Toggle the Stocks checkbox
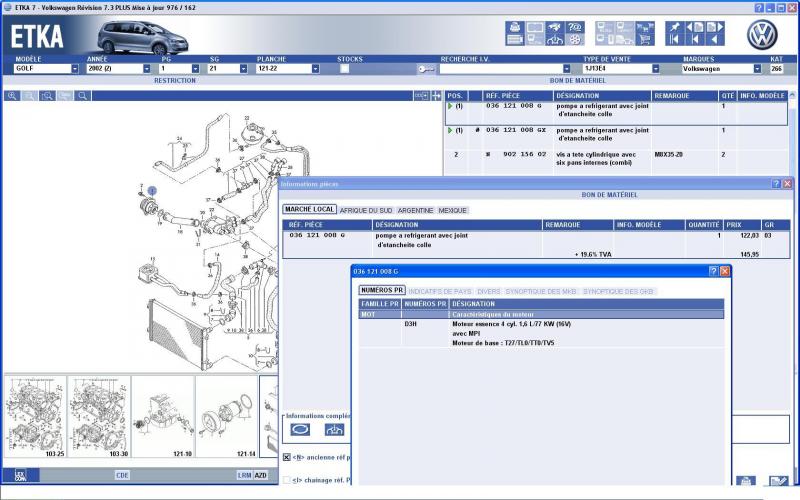This screenshot has height=500, width=800. click(x=344, y=69)
